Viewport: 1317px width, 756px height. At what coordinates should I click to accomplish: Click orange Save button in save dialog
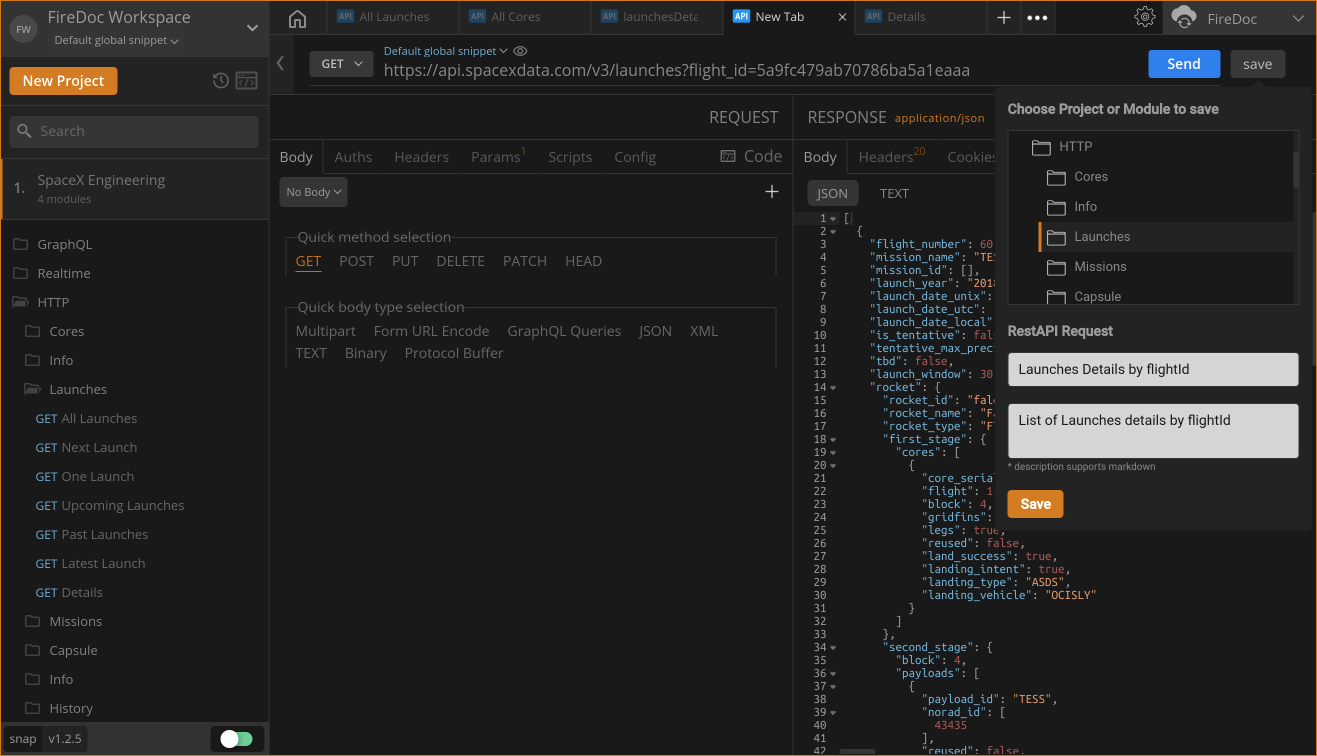coord(1035,504)
